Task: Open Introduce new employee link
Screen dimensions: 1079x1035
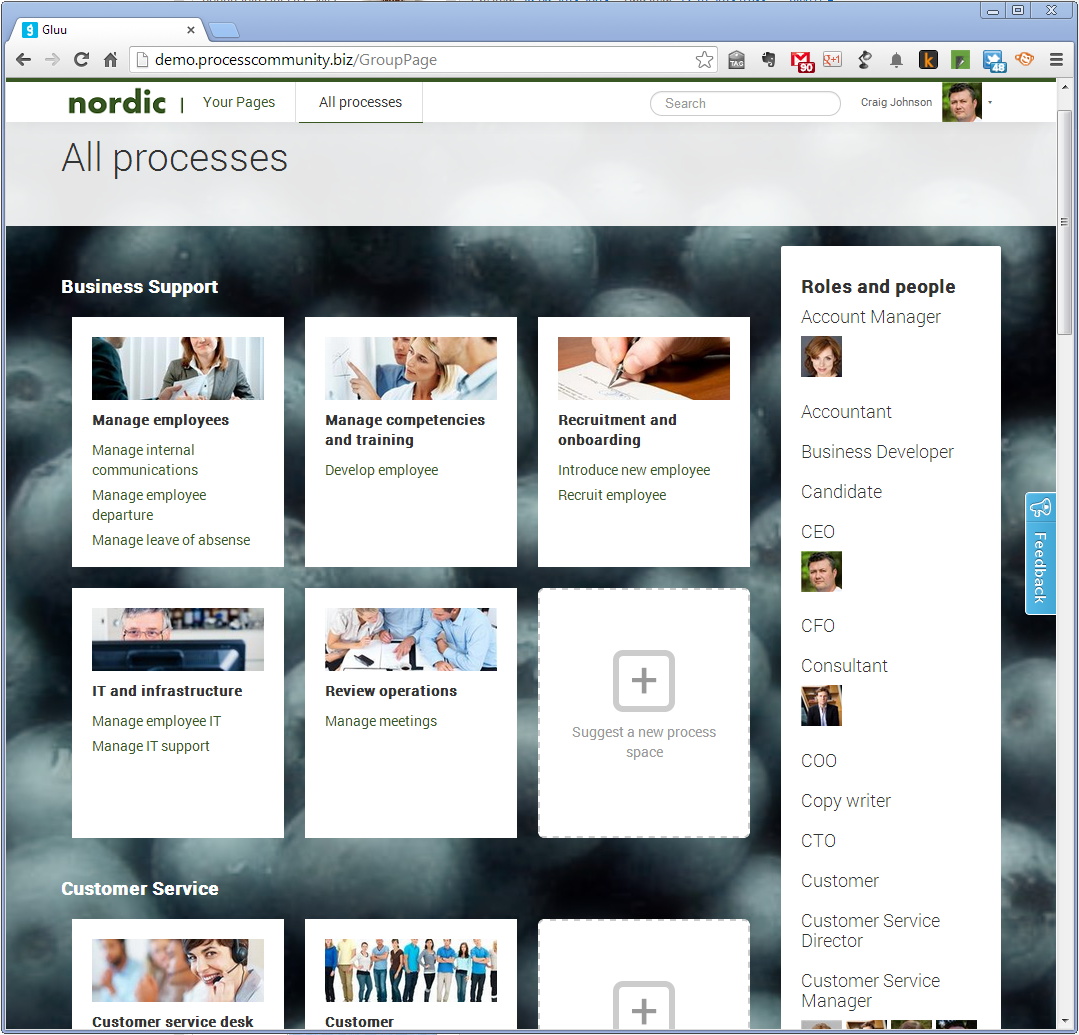Action: [x=634, y=470]
